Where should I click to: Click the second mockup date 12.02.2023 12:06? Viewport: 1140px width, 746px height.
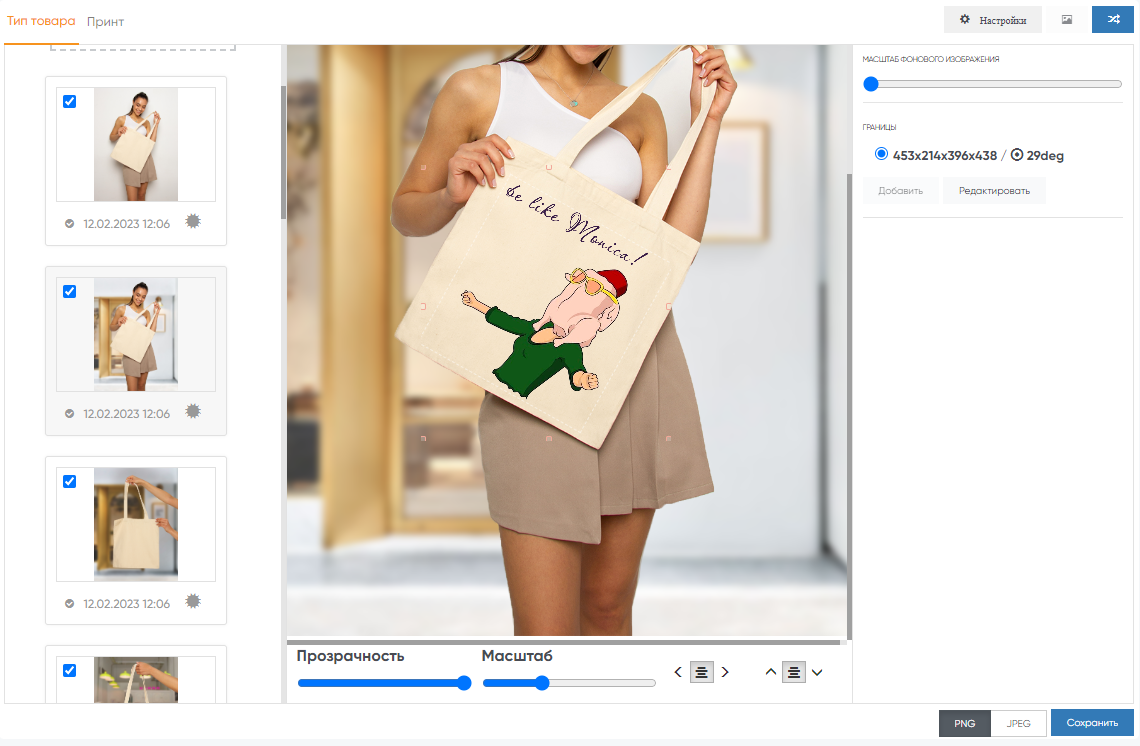127,414
